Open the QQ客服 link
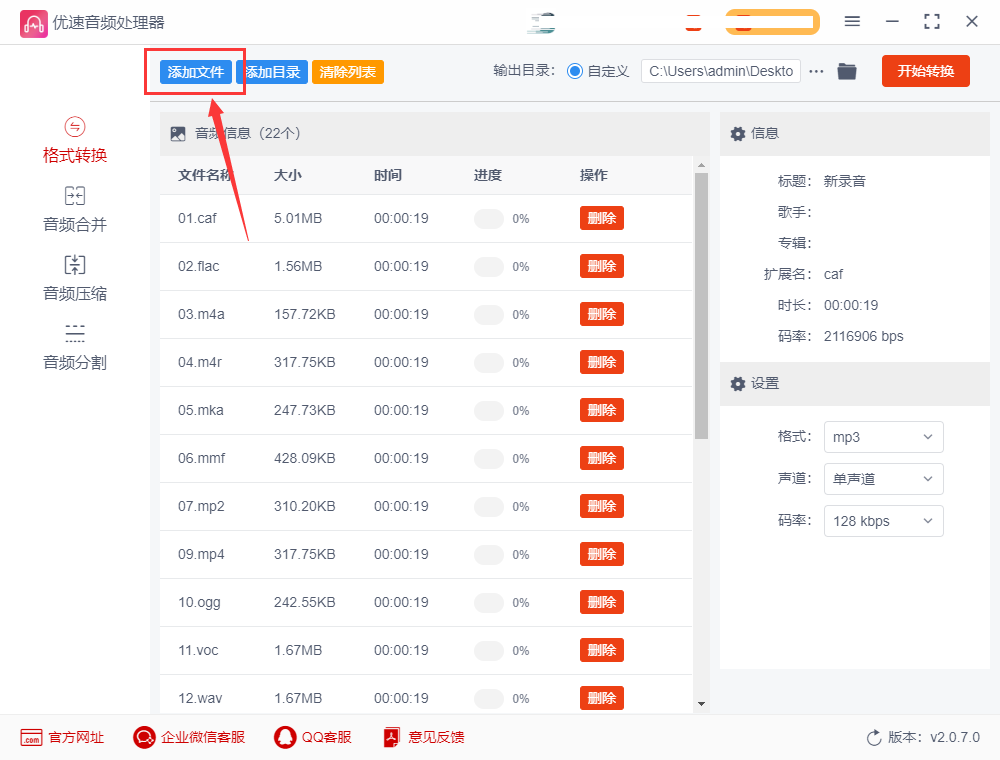Image resolution: width=1000 pixels, height=760 pixels. pyautogui.click(x=327, y=738)
